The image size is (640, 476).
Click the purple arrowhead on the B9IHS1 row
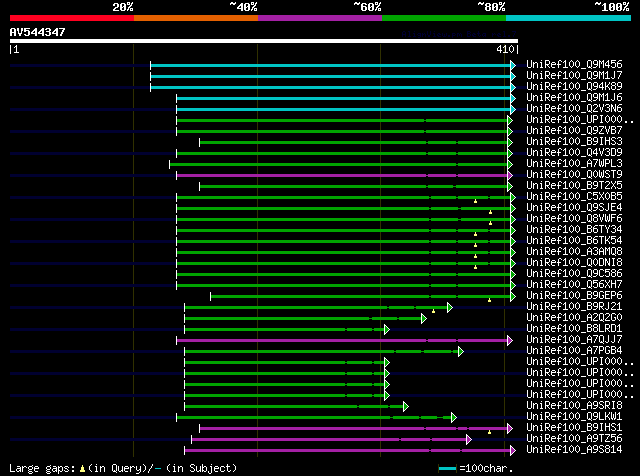coord(510,429)
